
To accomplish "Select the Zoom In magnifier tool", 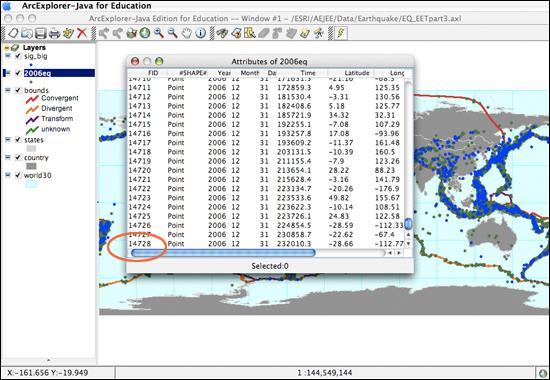I will (x=159, y=33).
